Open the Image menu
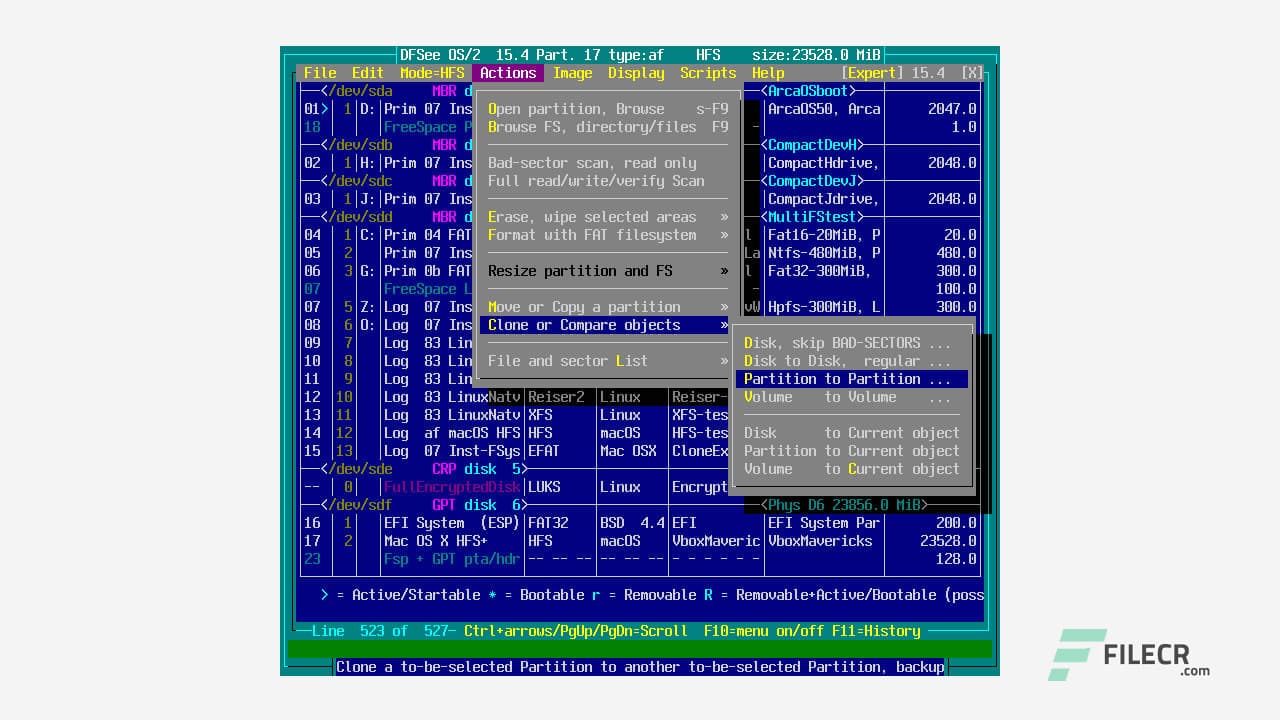This screenshot has height=720, width=1280. pyautogui.click(x=573, y=72)
